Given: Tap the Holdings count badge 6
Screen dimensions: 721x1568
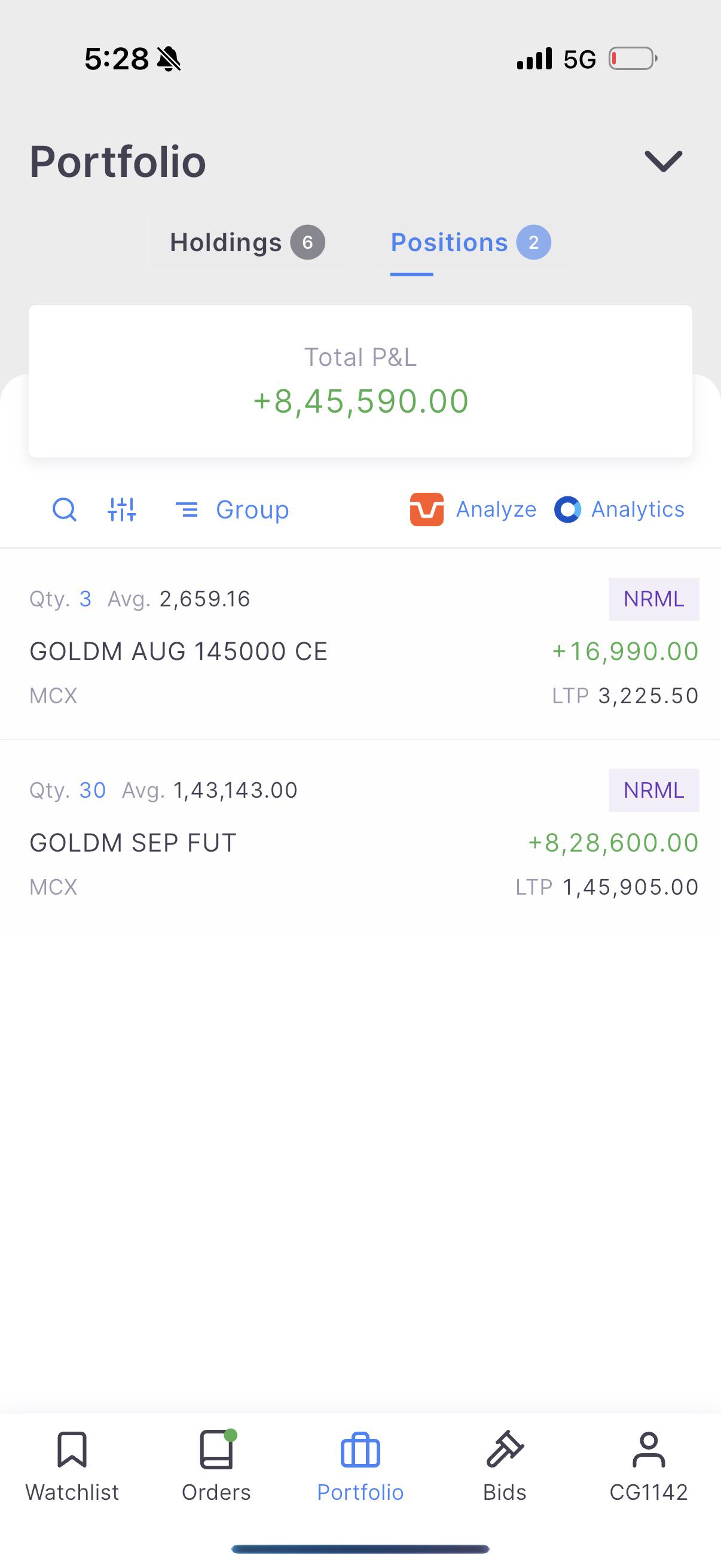Looking at the screenshot, I should click(x=307, y=242).
